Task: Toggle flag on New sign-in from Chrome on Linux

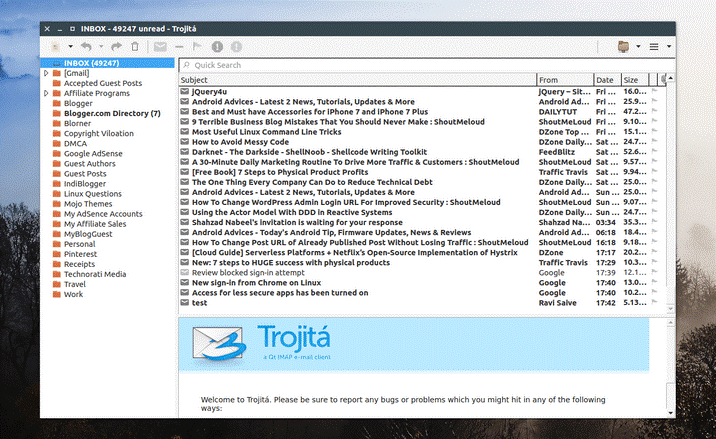Action: [654, 282]
